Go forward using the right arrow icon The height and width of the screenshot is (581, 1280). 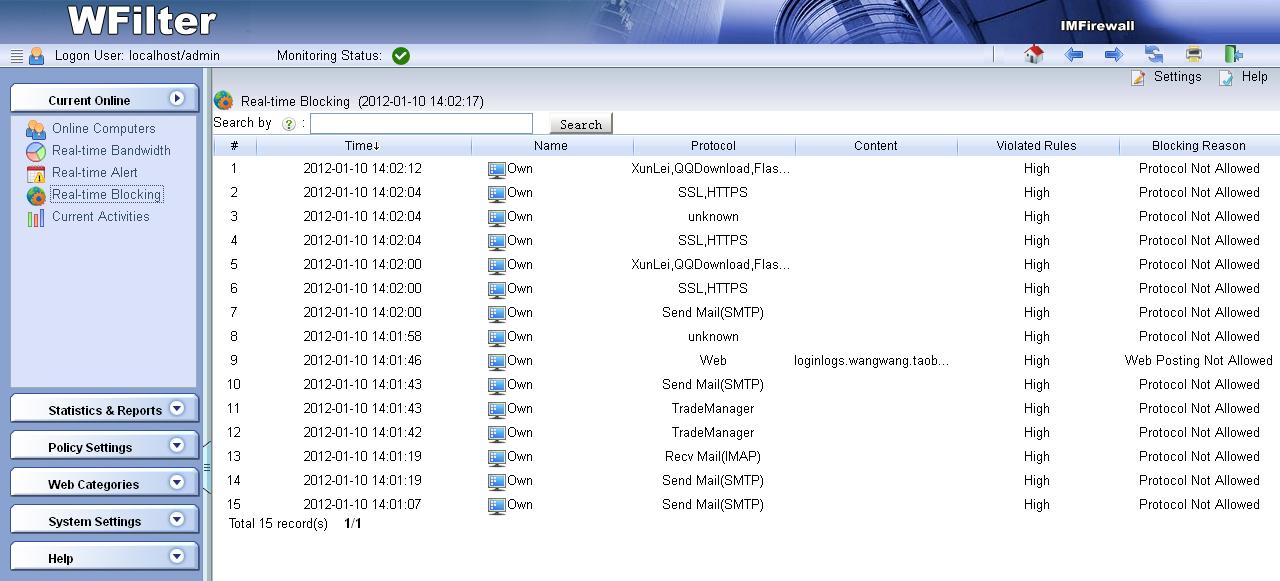[x=1113, y=55]
